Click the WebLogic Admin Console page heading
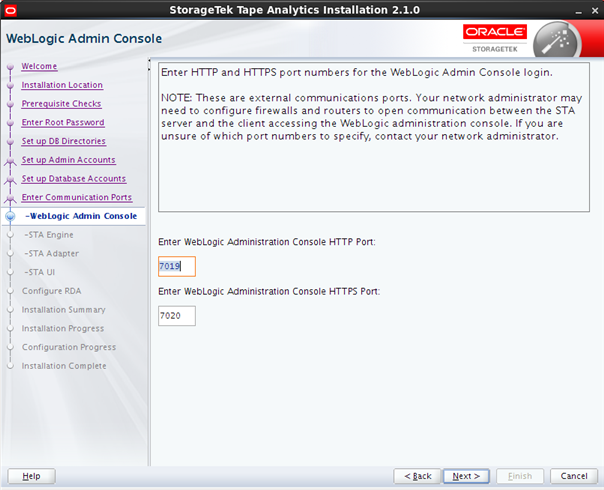 pos(84,39)
